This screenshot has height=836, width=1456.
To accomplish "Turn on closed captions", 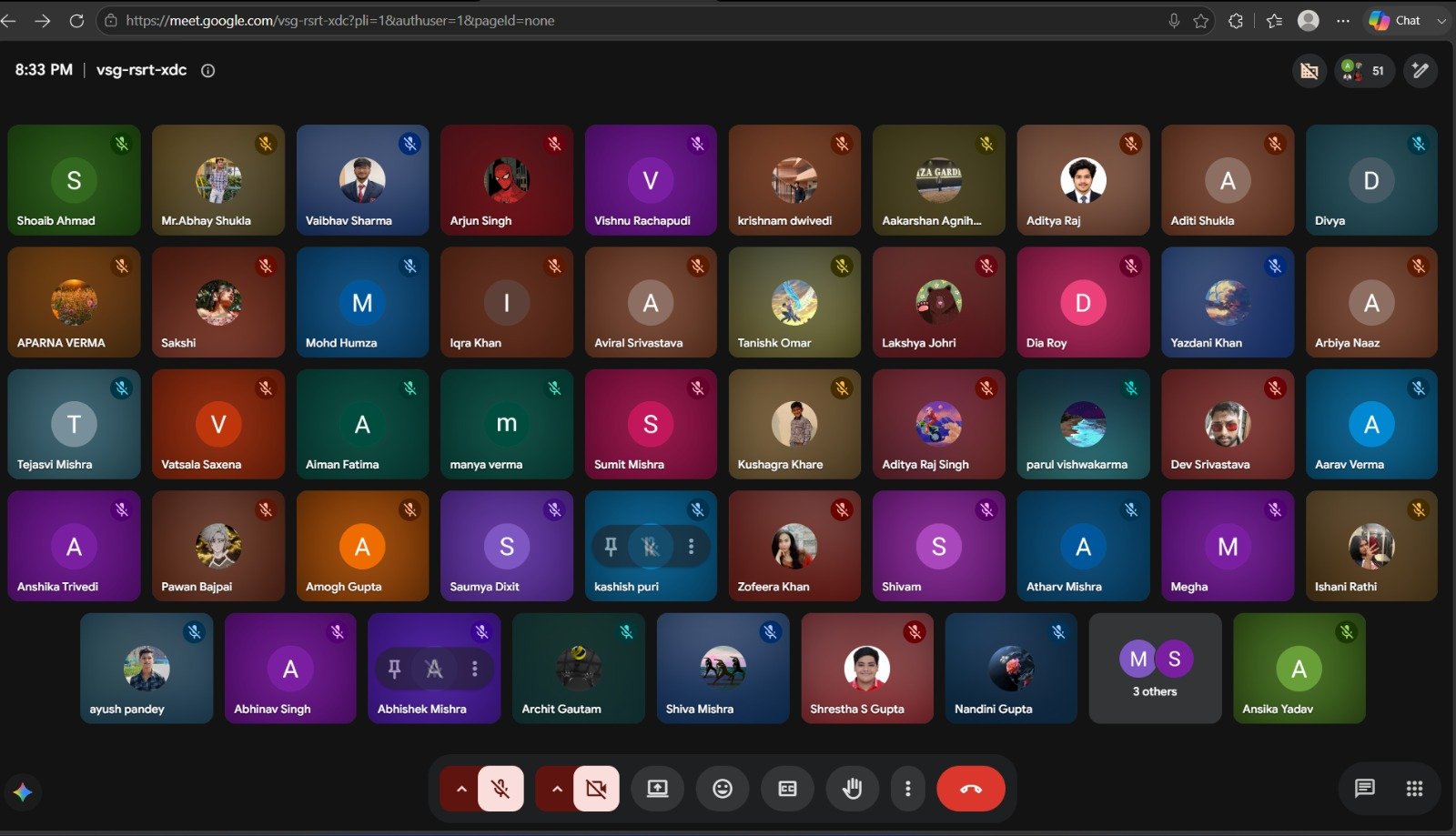I will tap(788, 789).
